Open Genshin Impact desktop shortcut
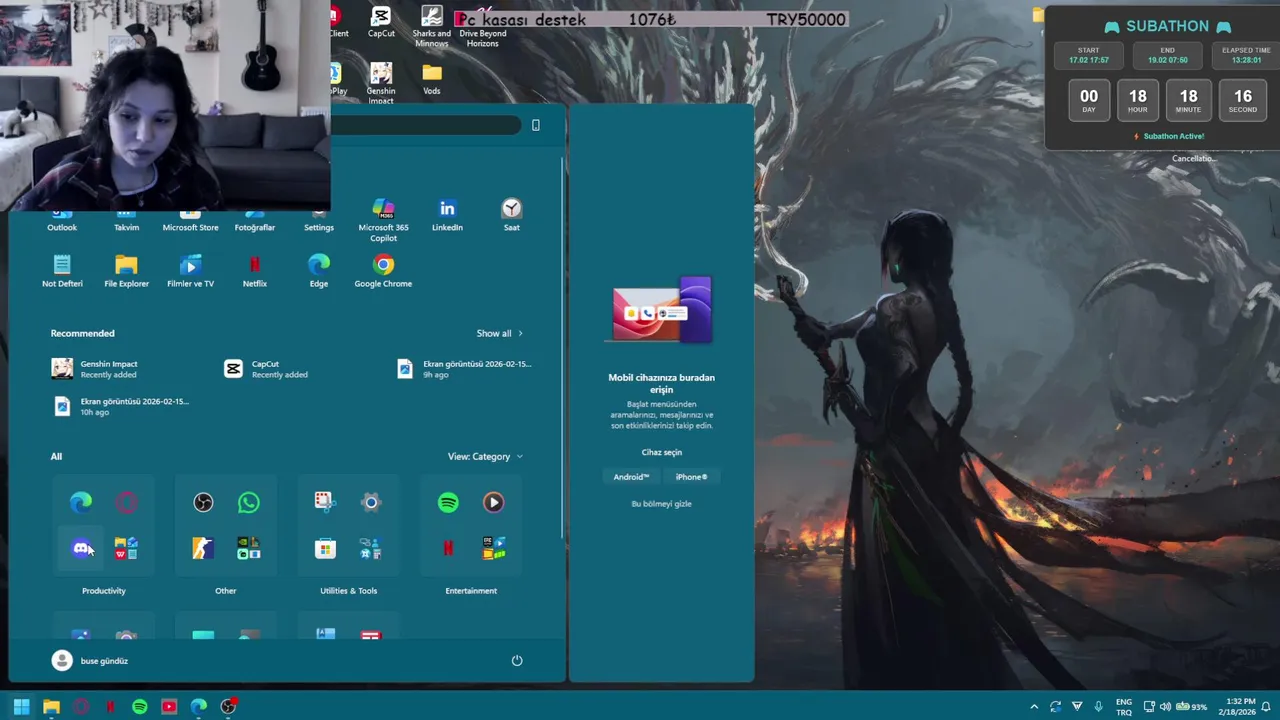The height and width of the screenshot is (720, 1280). click(381, 84)
